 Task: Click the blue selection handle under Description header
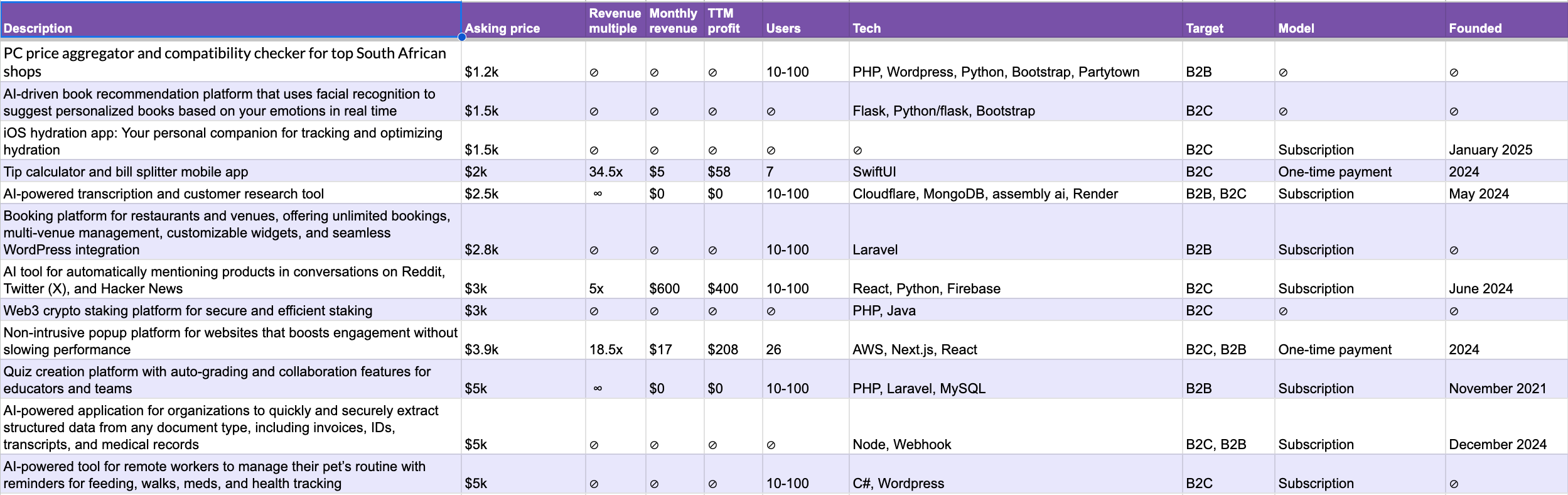click(x=461, y=37)
